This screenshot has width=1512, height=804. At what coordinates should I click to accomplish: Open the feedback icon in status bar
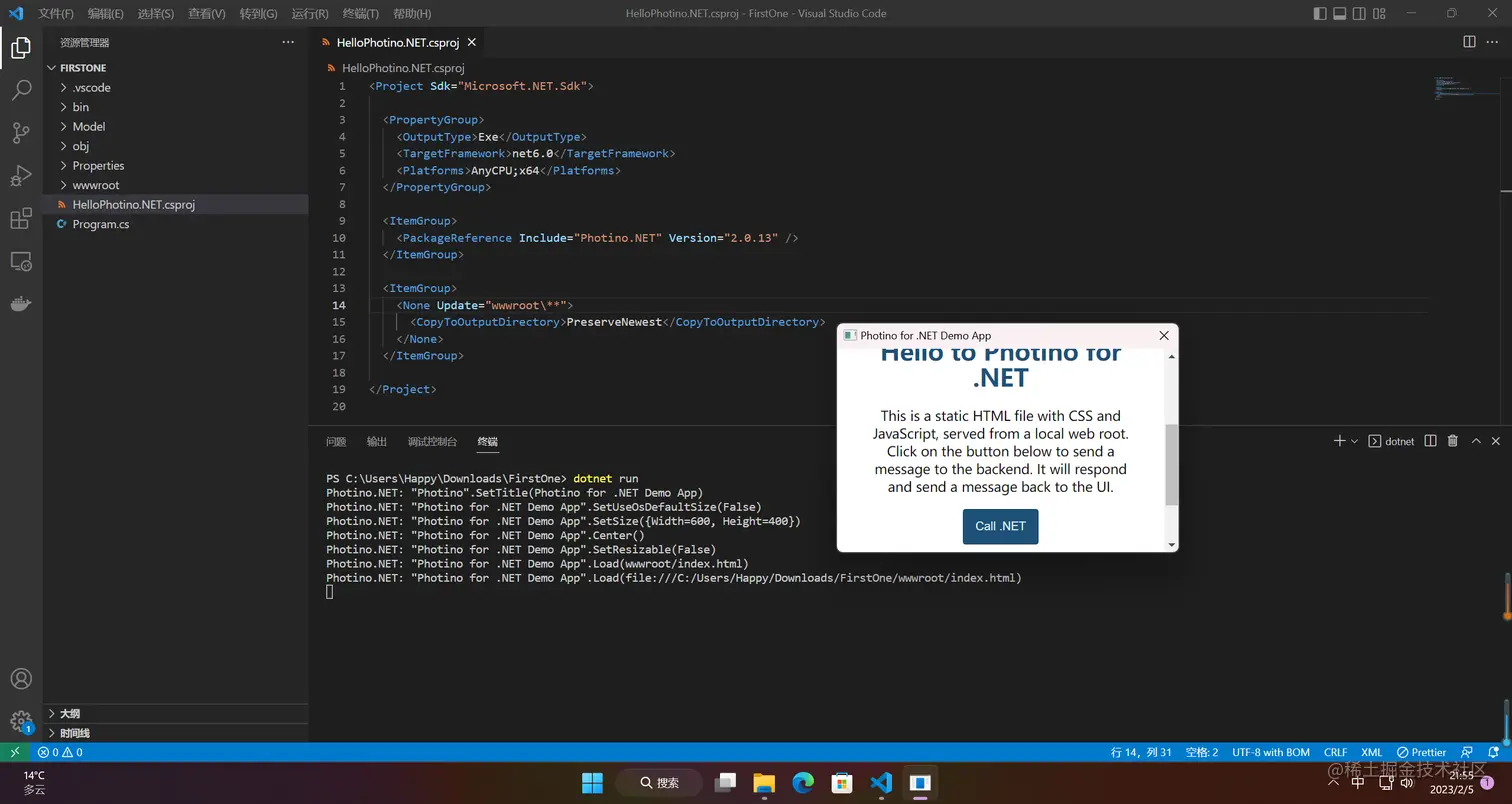pos(1467,752)
